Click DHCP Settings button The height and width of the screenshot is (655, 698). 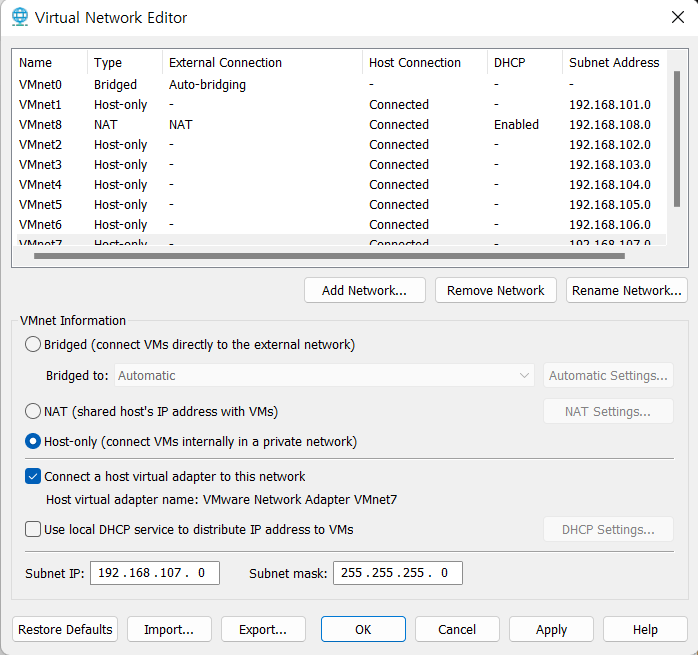608,529
